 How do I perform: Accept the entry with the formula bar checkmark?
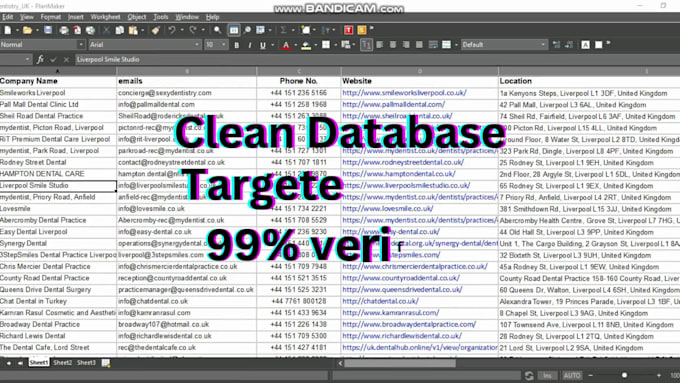(x=53, y=59)
